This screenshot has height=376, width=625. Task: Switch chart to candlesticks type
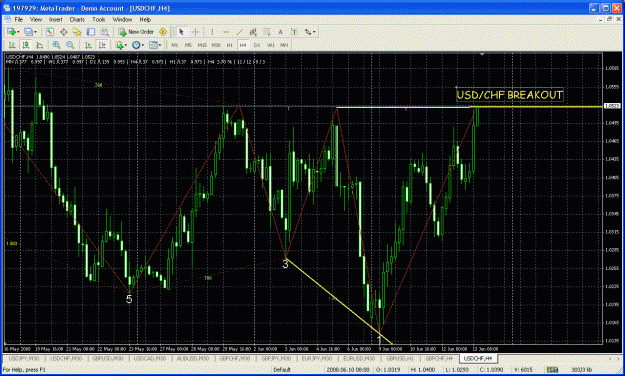click(x=26, y=45)
